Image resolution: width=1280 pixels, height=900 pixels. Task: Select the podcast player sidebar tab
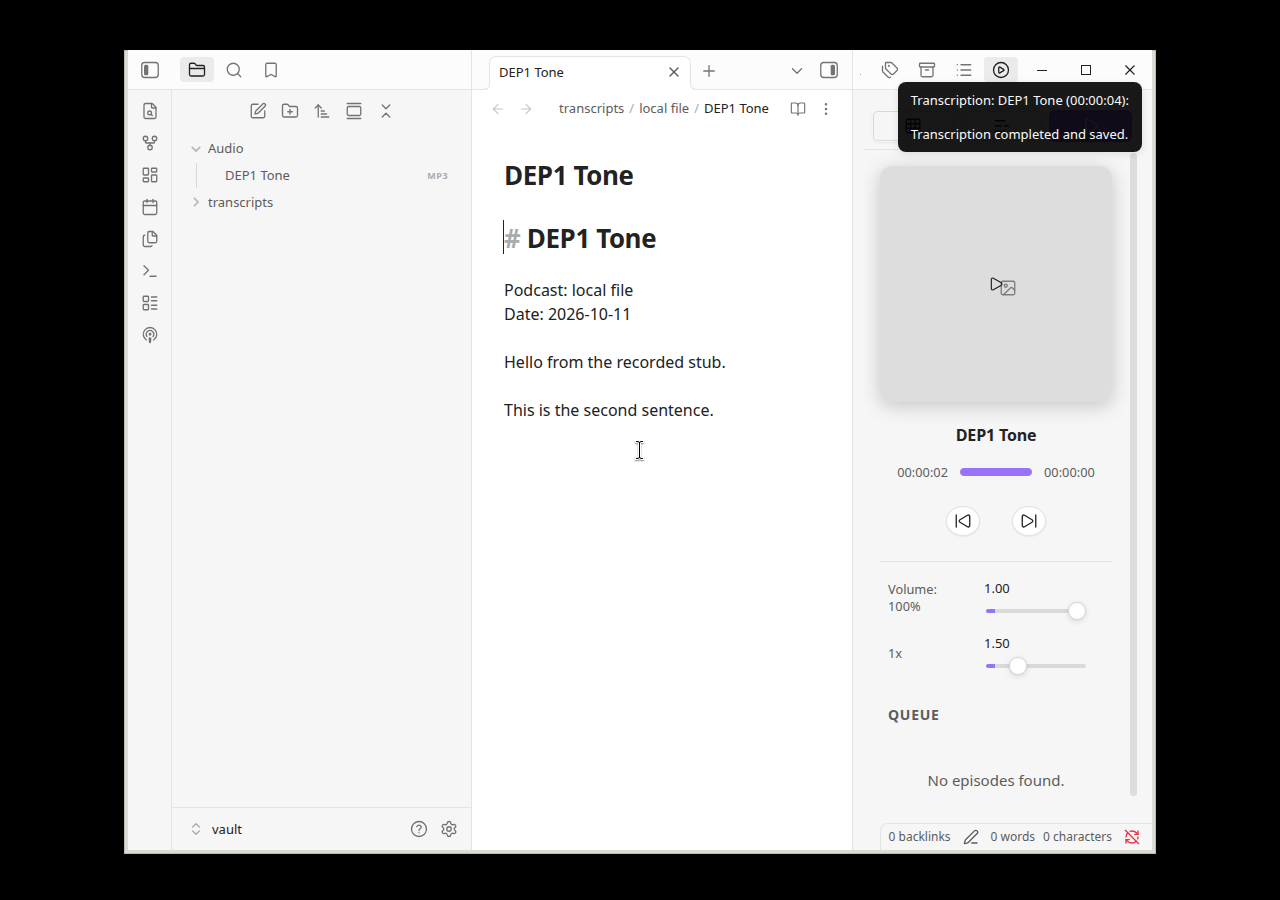pyautogui.click(x=1001, y=70)
